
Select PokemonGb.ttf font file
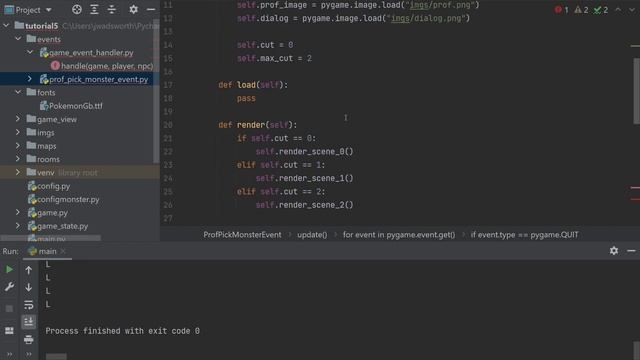coord(71,106)
